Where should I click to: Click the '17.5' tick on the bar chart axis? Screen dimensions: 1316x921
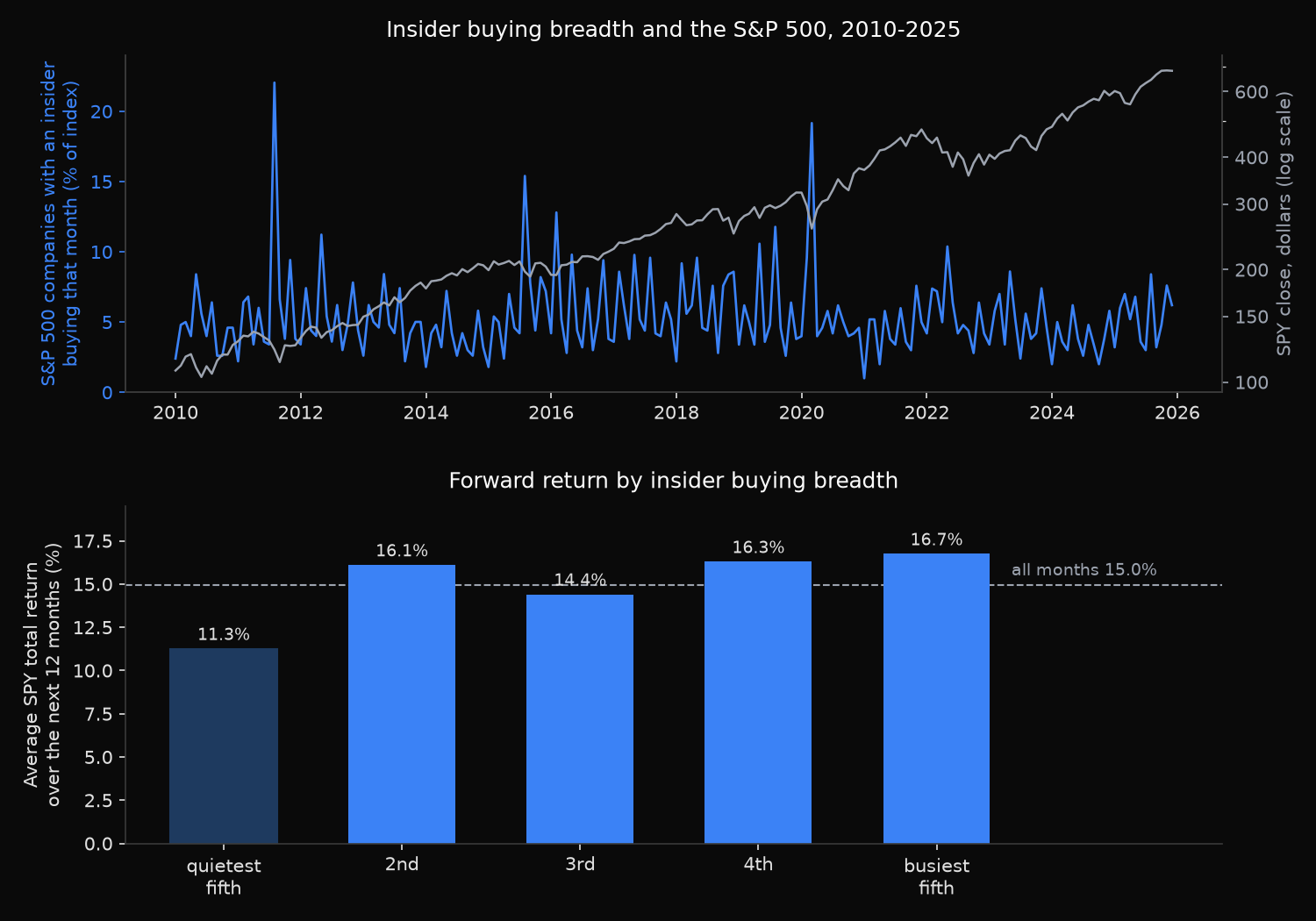[93, 542]
